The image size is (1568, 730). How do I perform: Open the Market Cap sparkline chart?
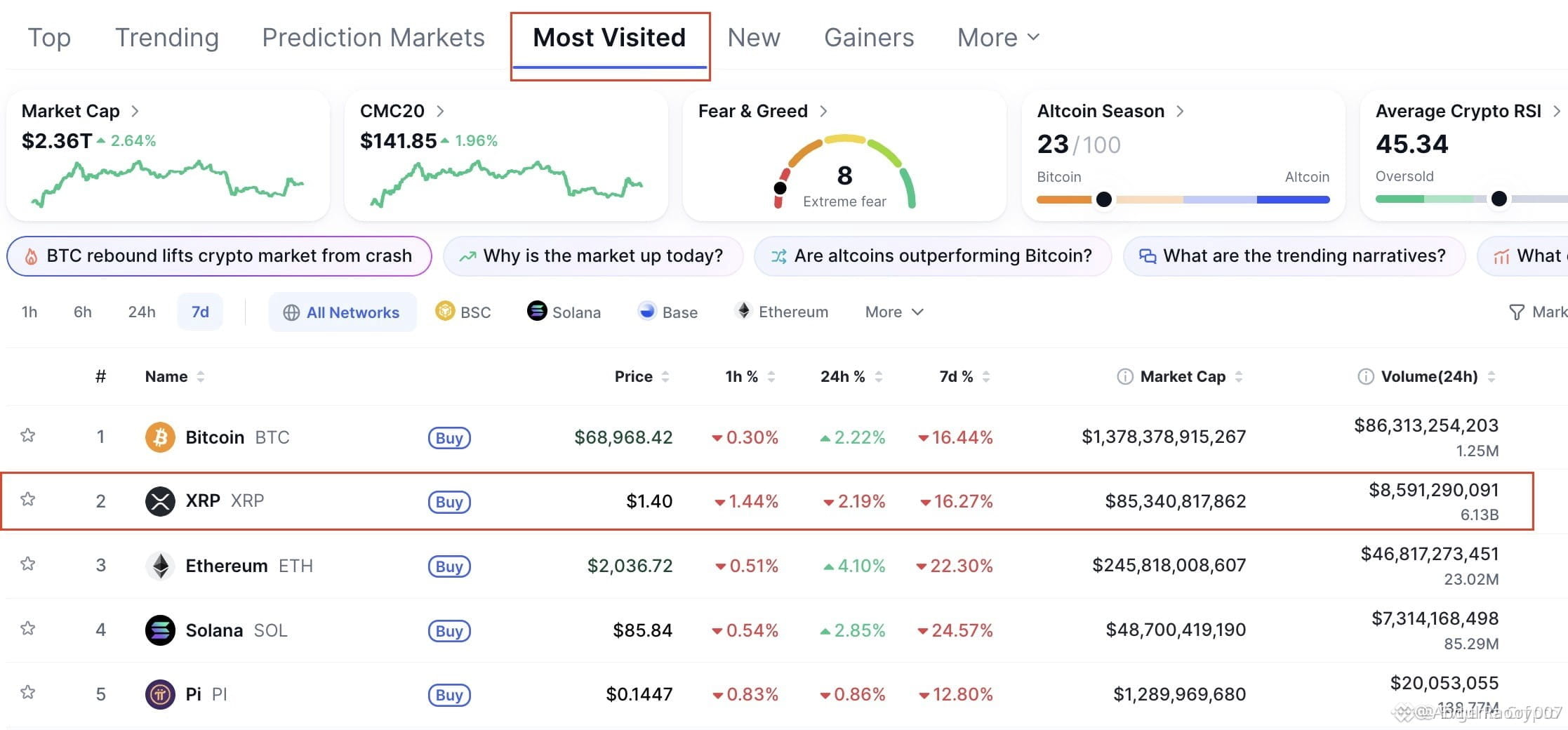point(167,182)
